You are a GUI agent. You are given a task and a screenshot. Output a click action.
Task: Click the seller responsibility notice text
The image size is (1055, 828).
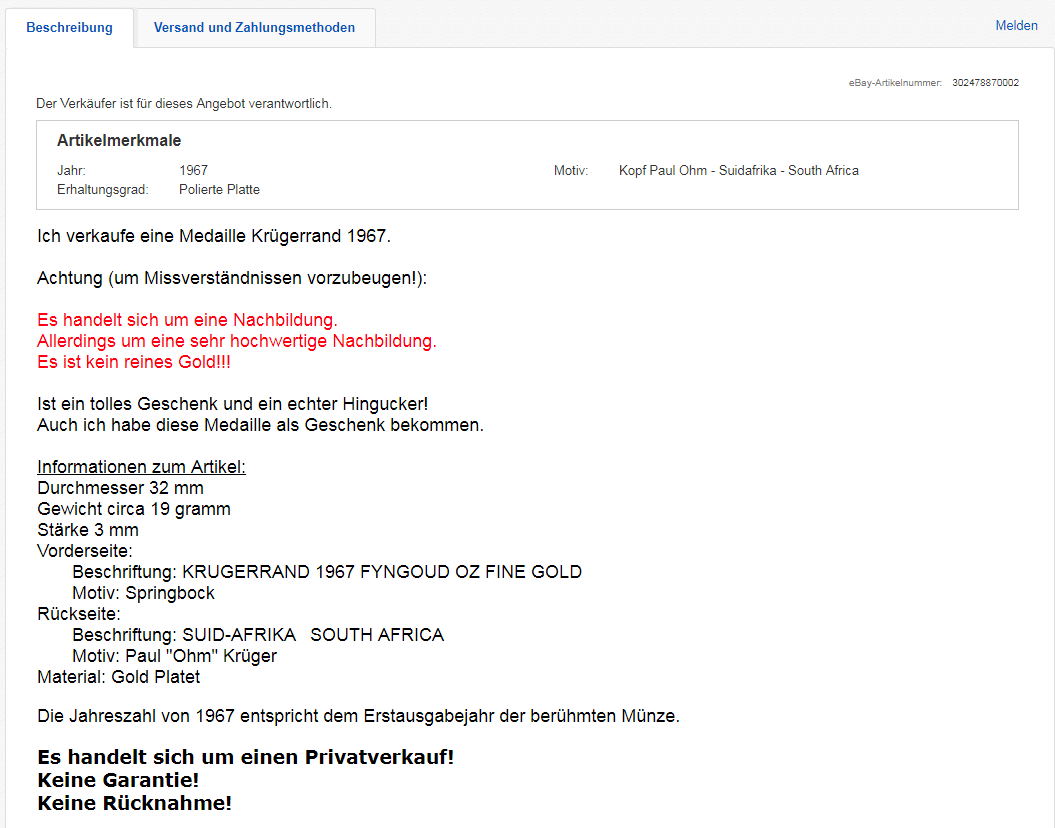[184, 103]
